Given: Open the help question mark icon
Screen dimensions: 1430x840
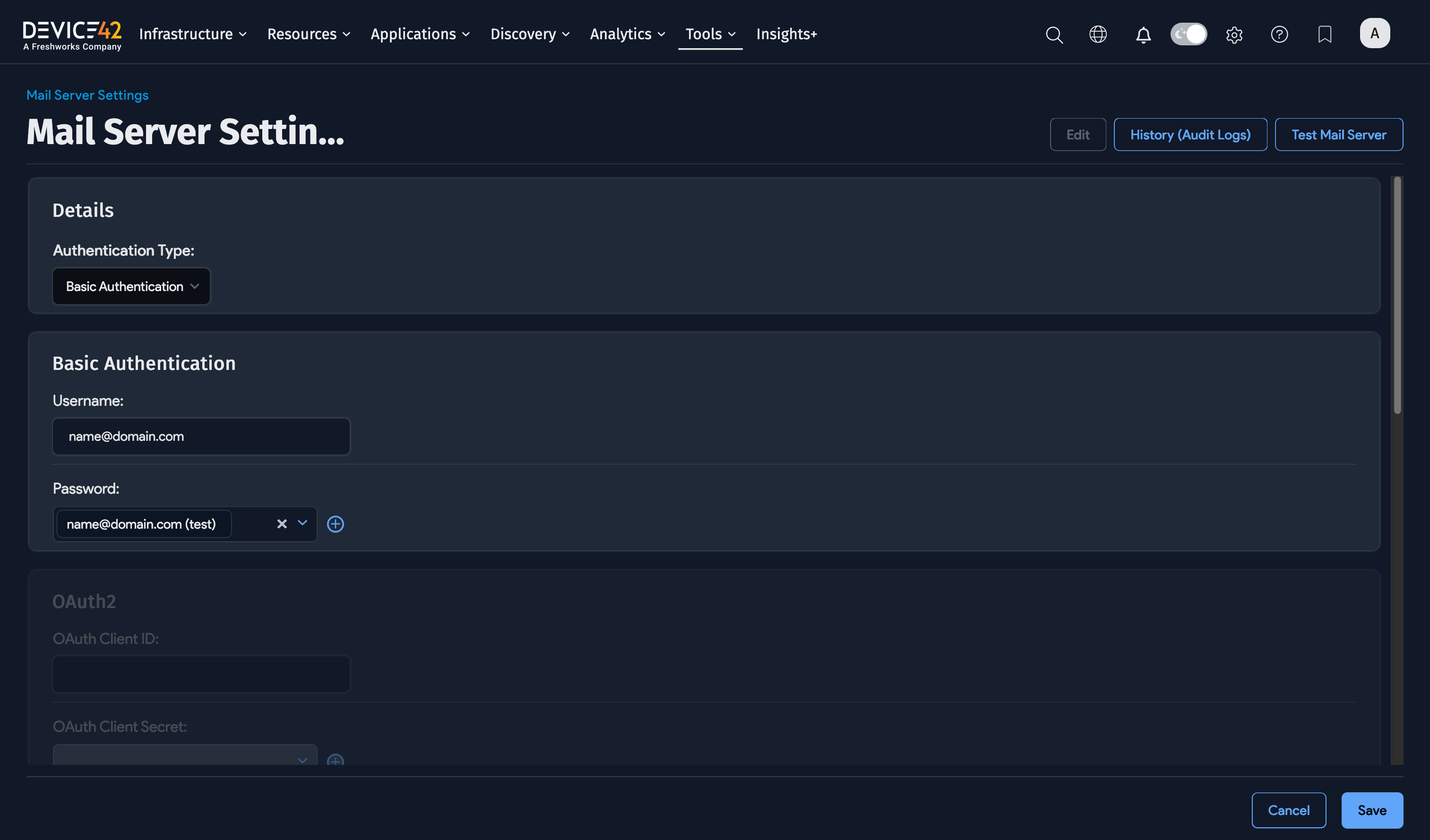Looking at the screenshot, I should tap(1280, 34).
